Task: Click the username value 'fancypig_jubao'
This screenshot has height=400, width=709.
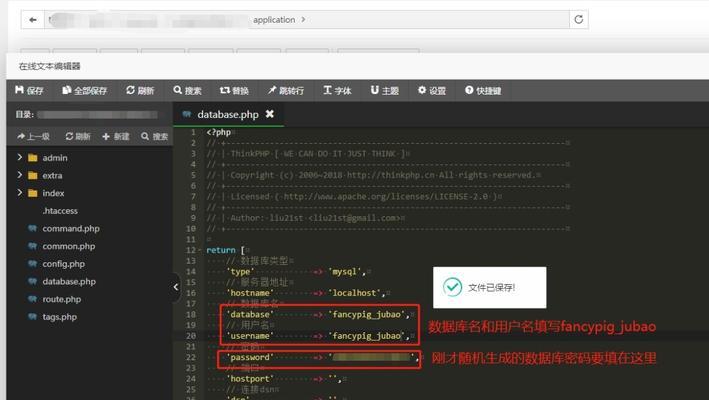Action: tap(367, 336)
